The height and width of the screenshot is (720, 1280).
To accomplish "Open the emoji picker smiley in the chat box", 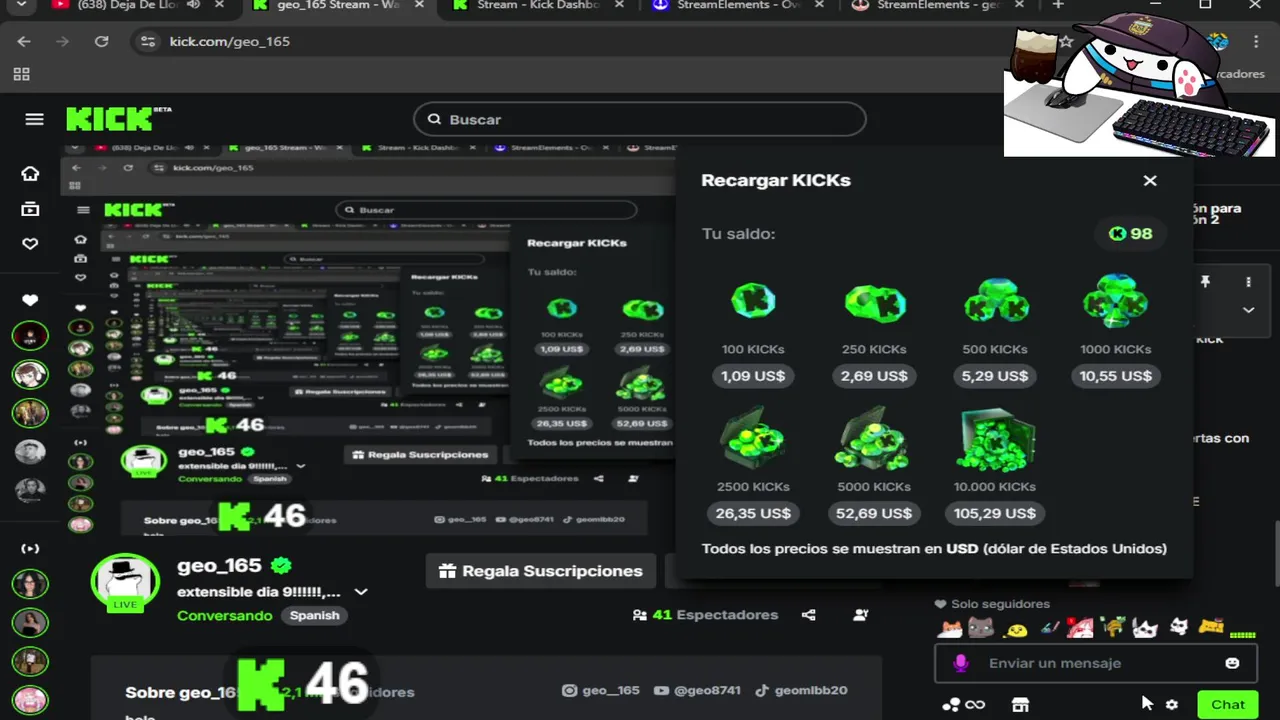I will point(1232,663).
